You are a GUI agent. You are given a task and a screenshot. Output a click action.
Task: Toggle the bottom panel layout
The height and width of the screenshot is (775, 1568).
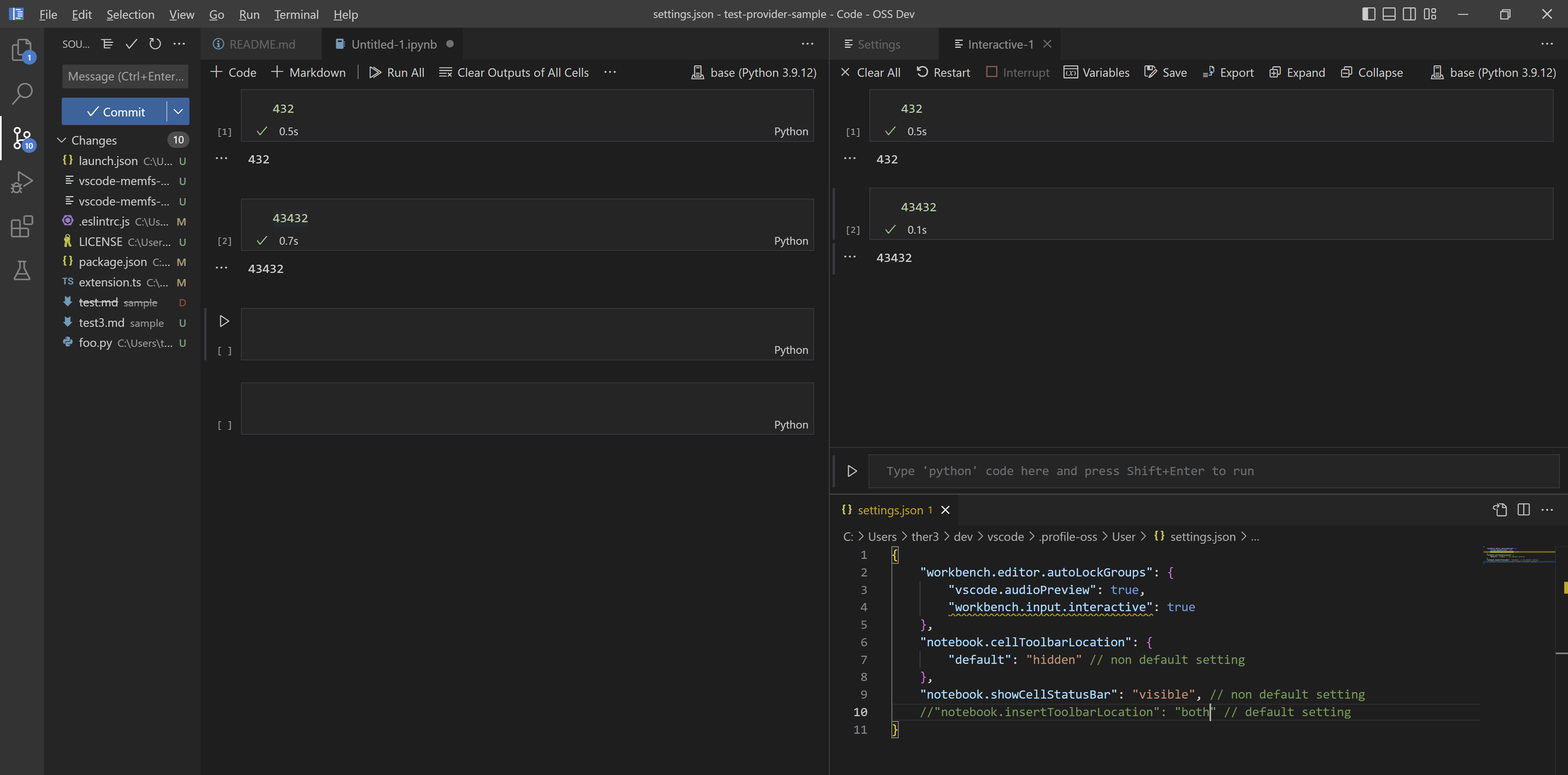click(1389, 14)
